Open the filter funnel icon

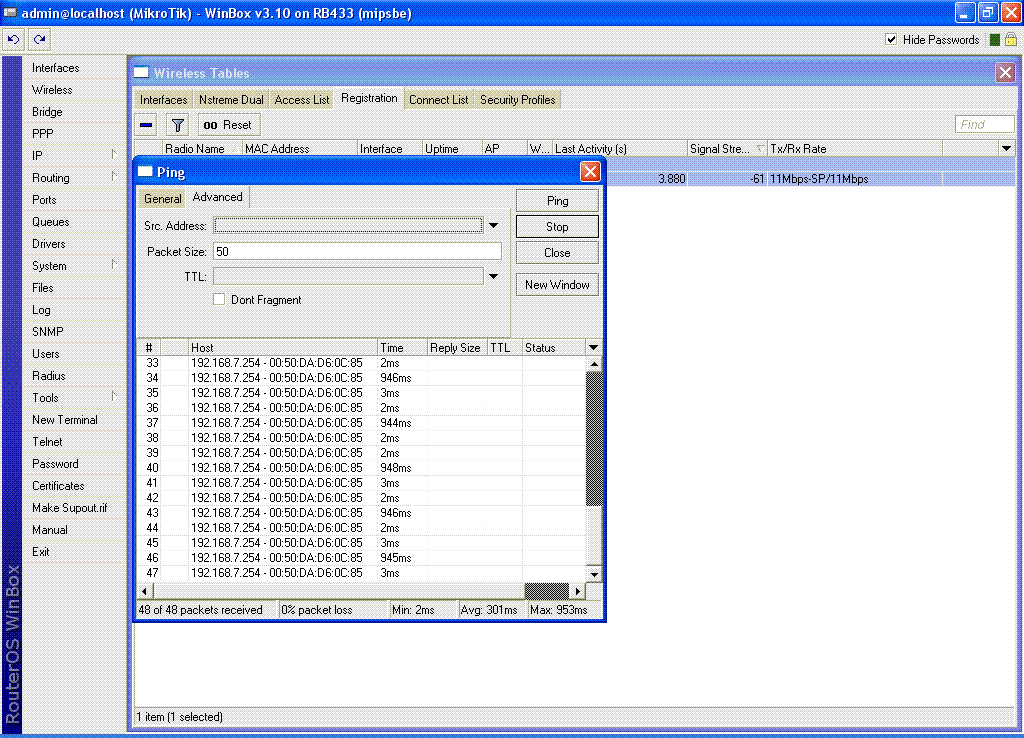(177, 125)
